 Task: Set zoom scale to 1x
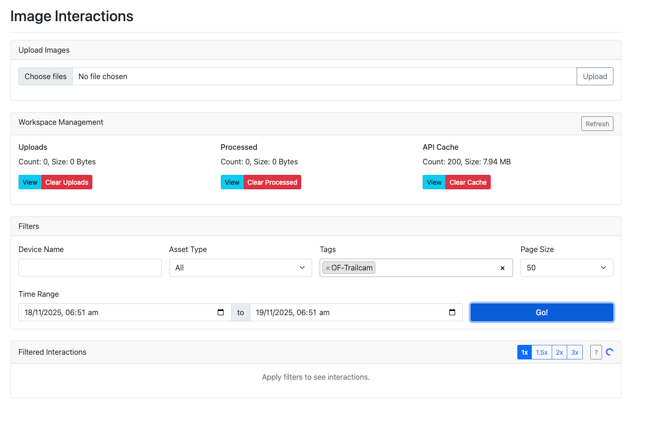tap(524, 352)
